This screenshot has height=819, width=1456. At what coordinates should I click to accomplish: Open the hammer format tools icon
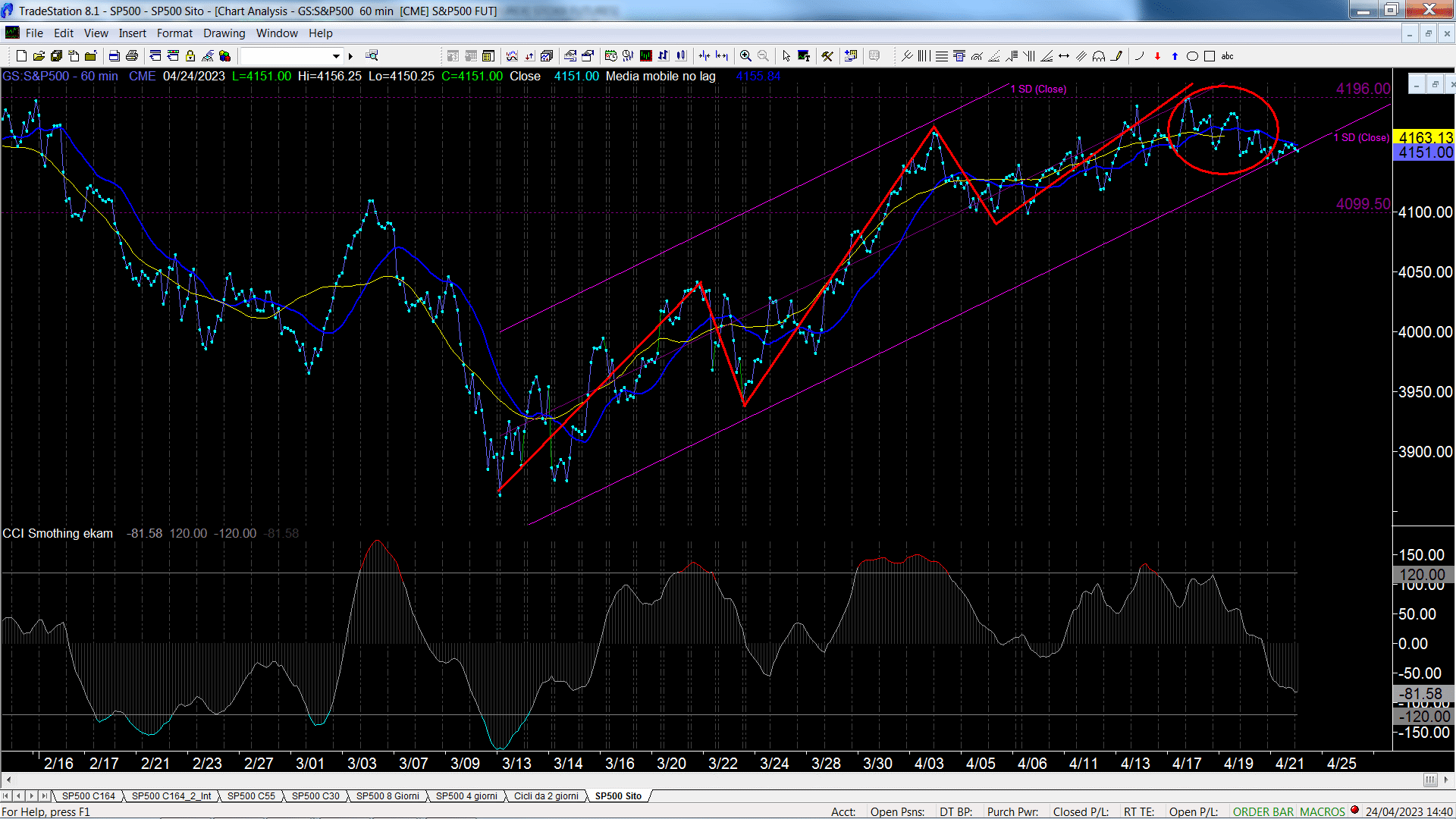click(827, 55)
